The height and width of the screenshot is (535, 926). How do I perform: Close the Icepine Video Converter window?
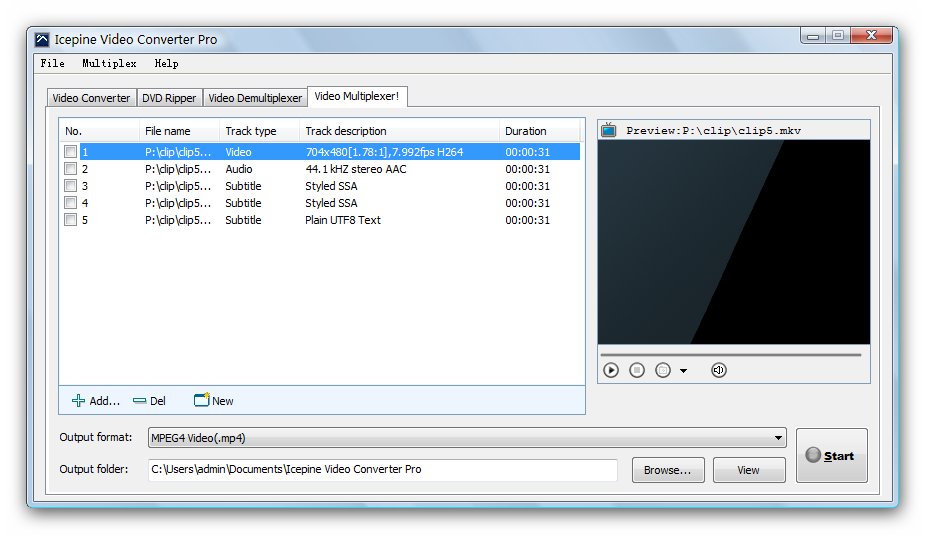(x=871, y=36)
